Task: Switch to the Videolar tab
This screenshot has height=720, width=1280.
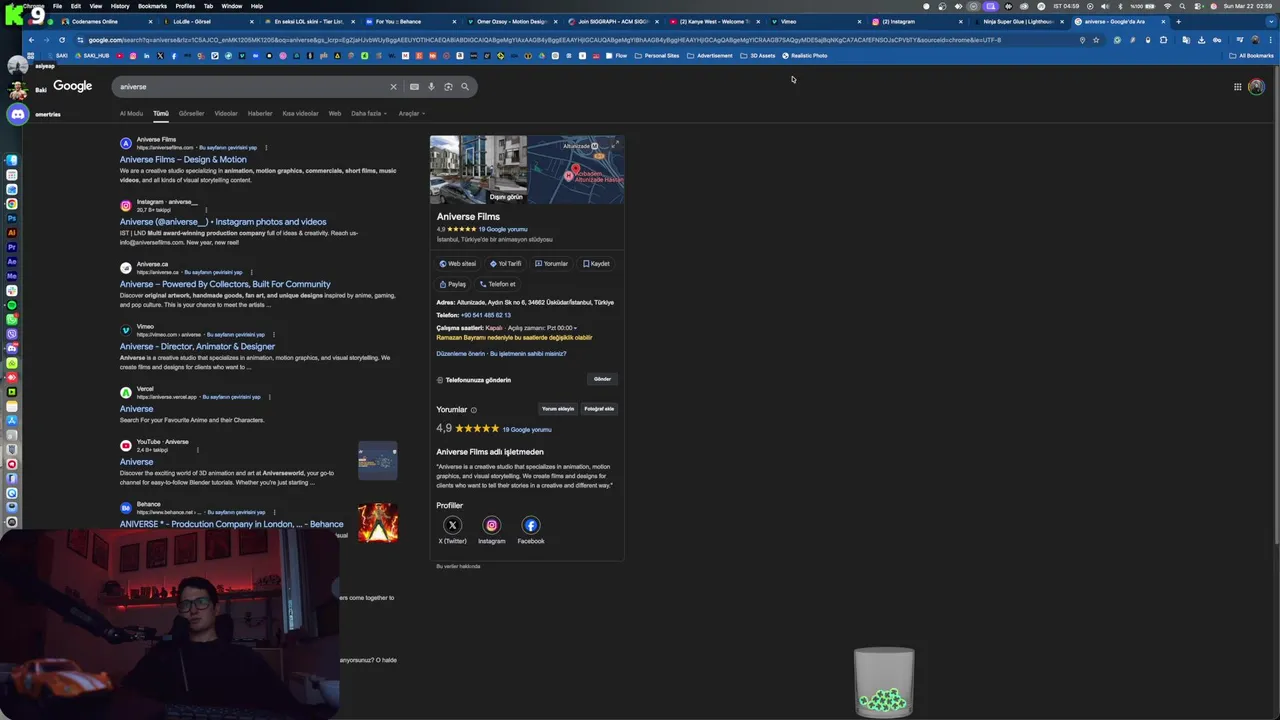Action: [226, 114]
